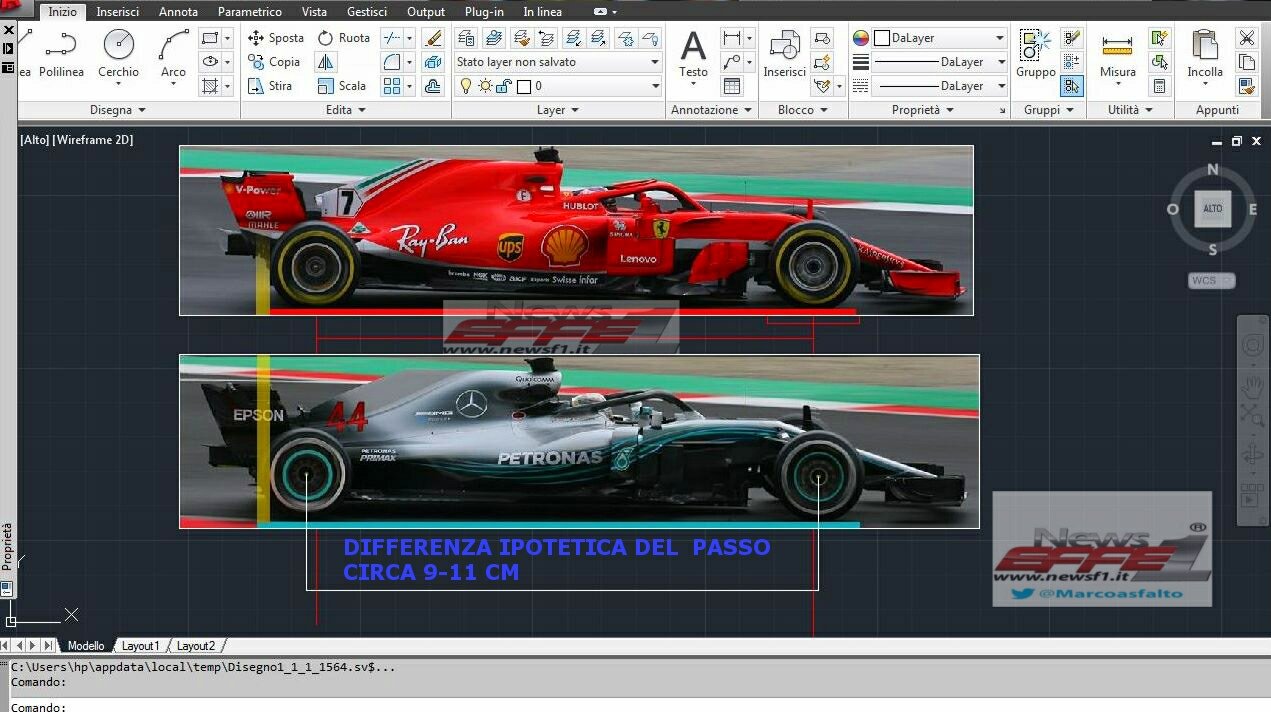Click the ALTO face on ViewCube
The image size is (1271, 712).
click(1212, 209)
